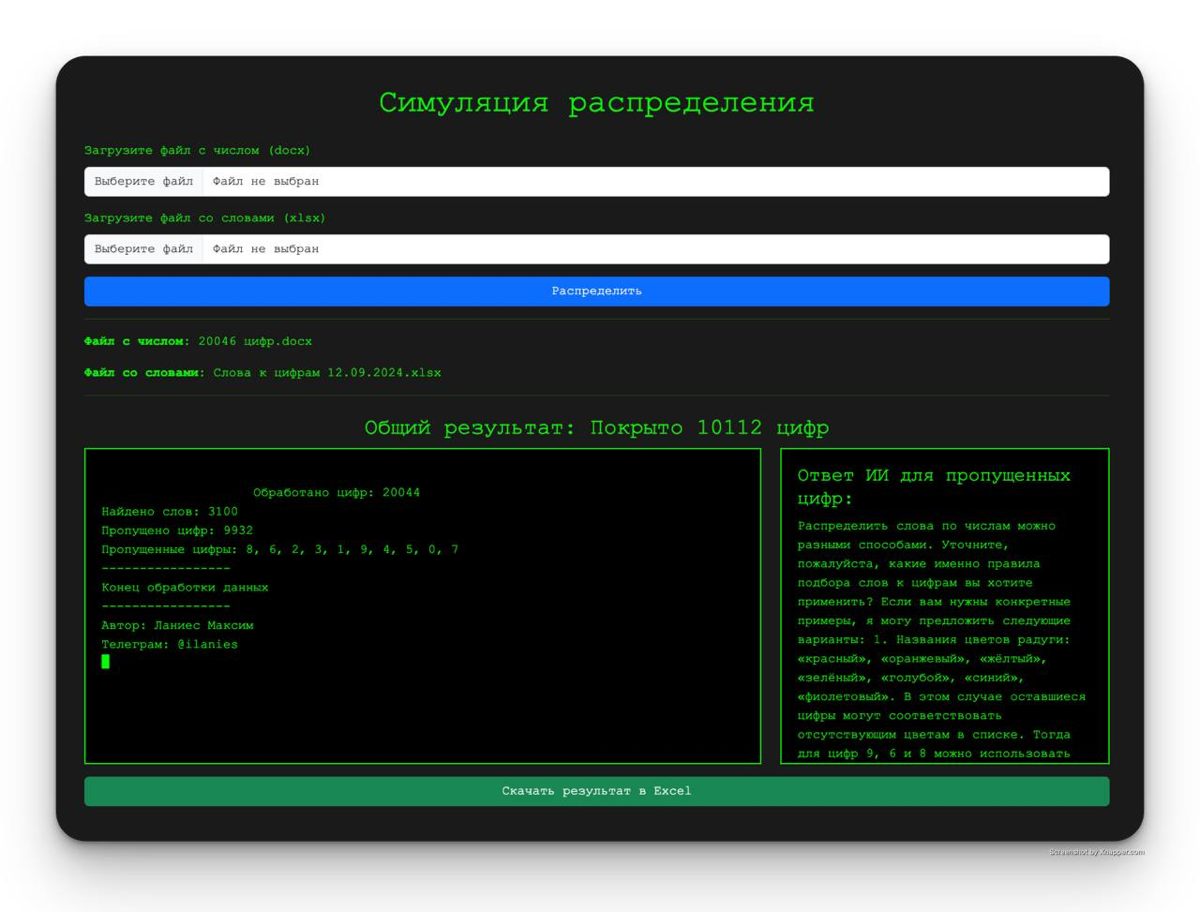
Task: Click the AI answer paragraph text
Action: [x=943, y=640]
